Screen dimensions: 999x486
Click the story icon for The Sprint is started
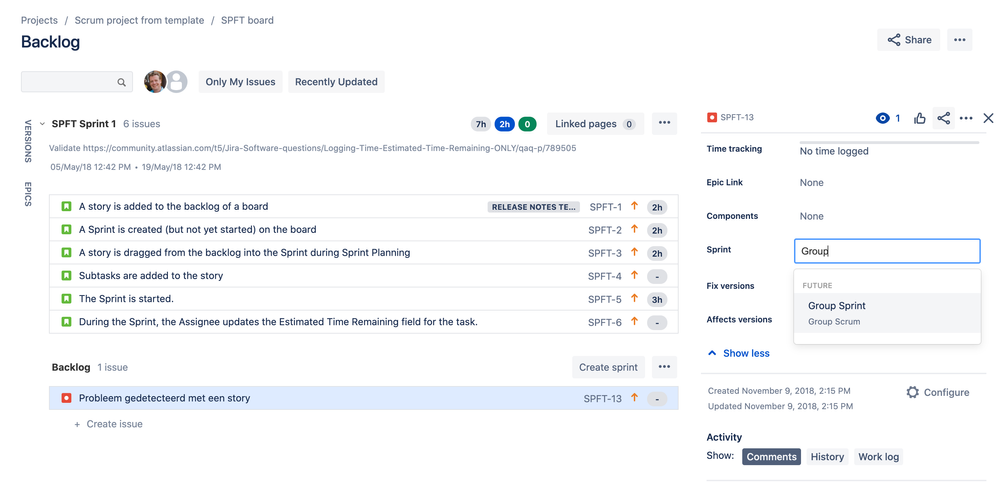pyautogui.click(x=66, y=299)
